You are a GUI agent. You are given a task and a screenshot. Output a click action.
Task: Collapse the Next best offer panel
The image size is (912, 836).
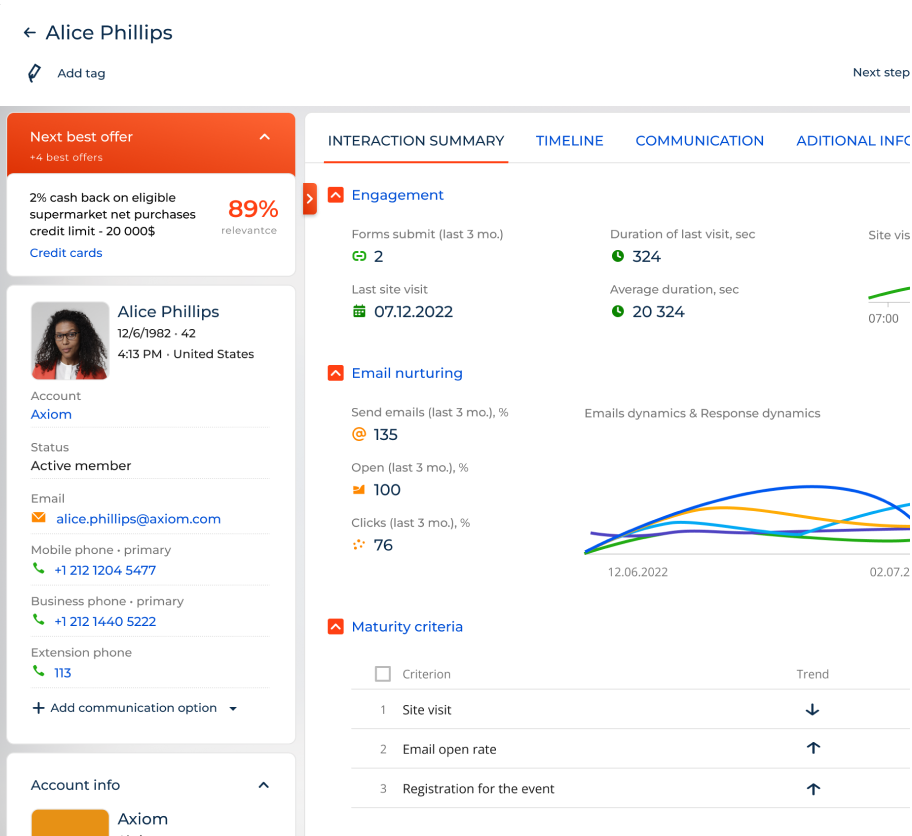click(x=264, y=137)
